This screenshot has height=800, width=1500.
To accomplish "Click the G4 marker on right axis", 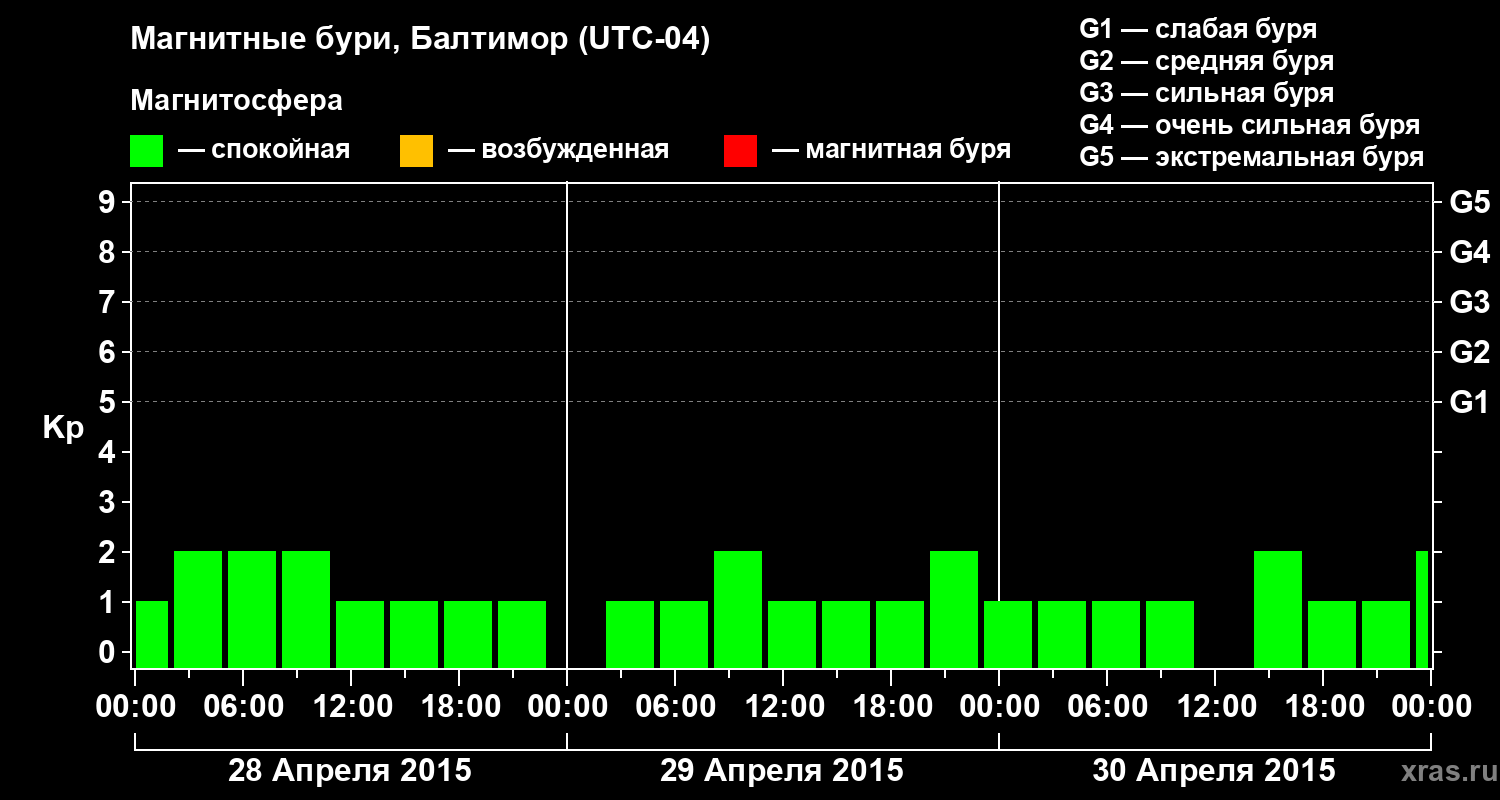I will pyautogui.click(x=1469, y=253).
